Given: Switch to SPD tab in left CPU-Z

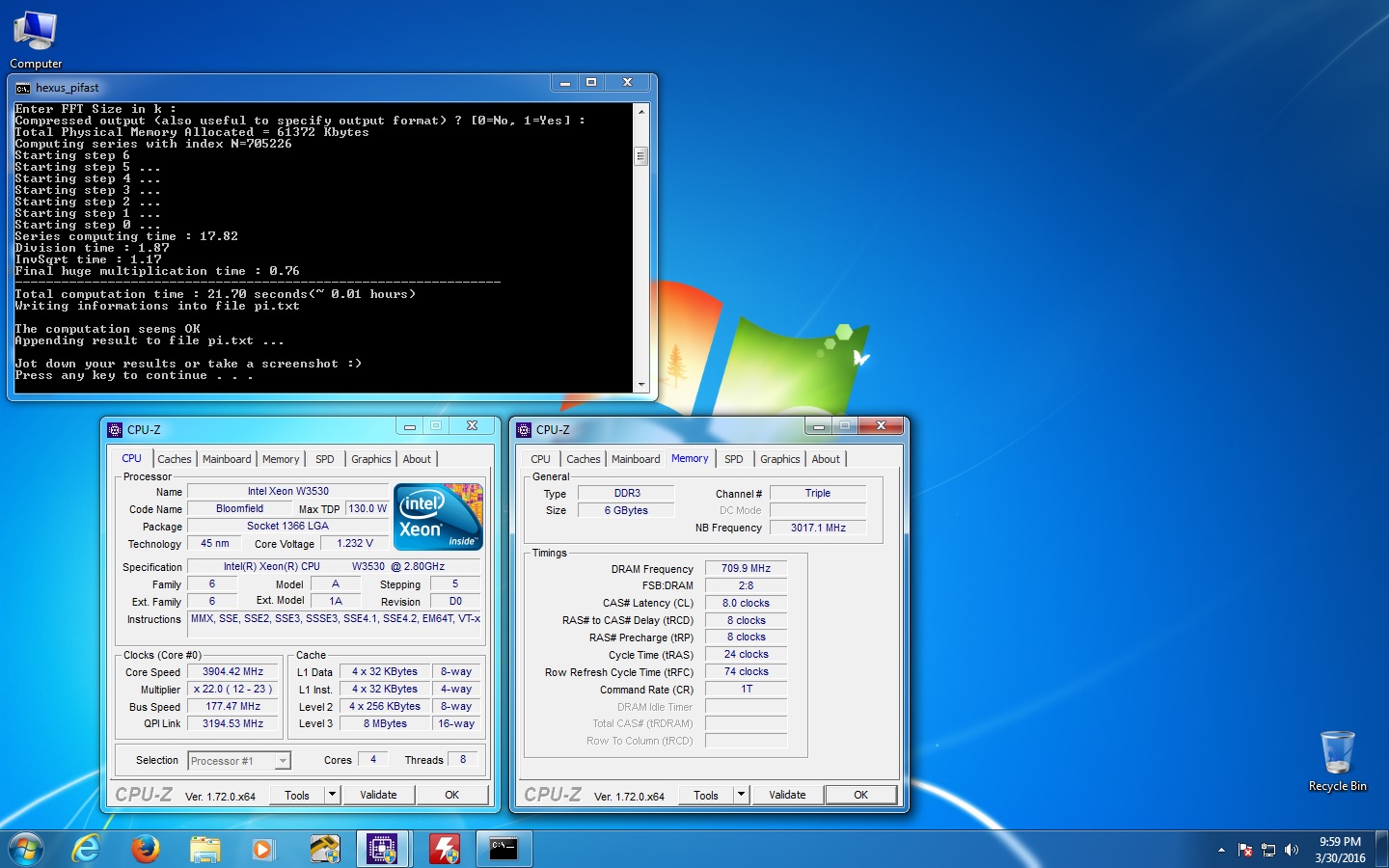Looking at the screenshot, I should (325, 459).
